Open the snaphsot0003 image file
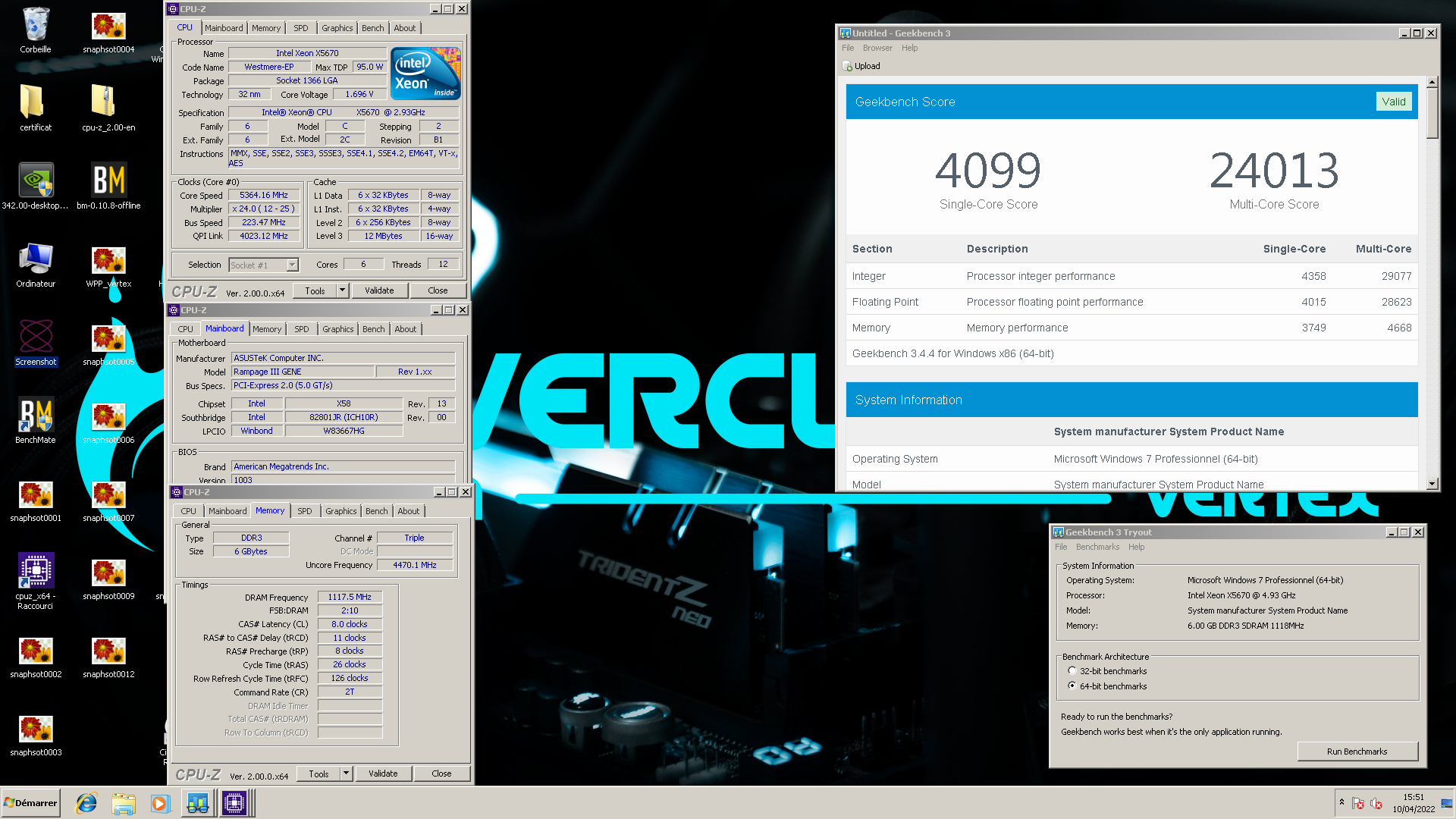Viewport: 1456px width, 819px height. (x=36, y=733)
